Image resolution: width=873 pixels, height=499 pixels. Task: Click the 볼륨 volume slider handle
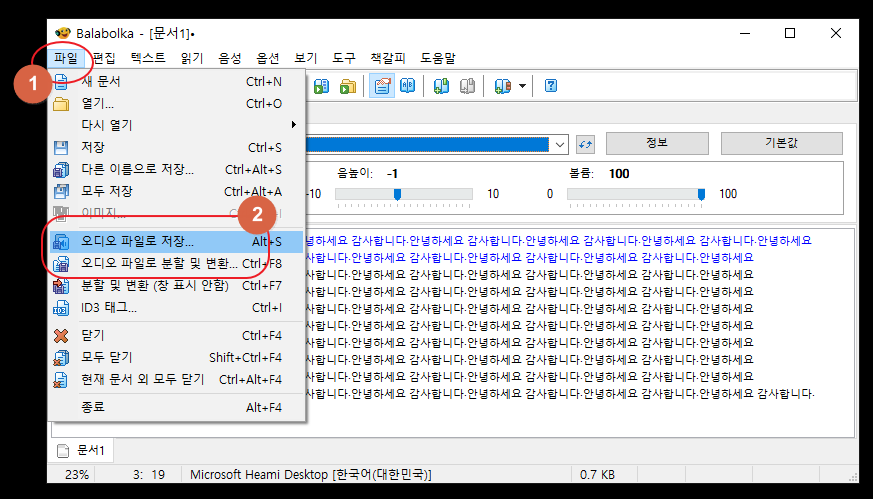tap(702, 194)
